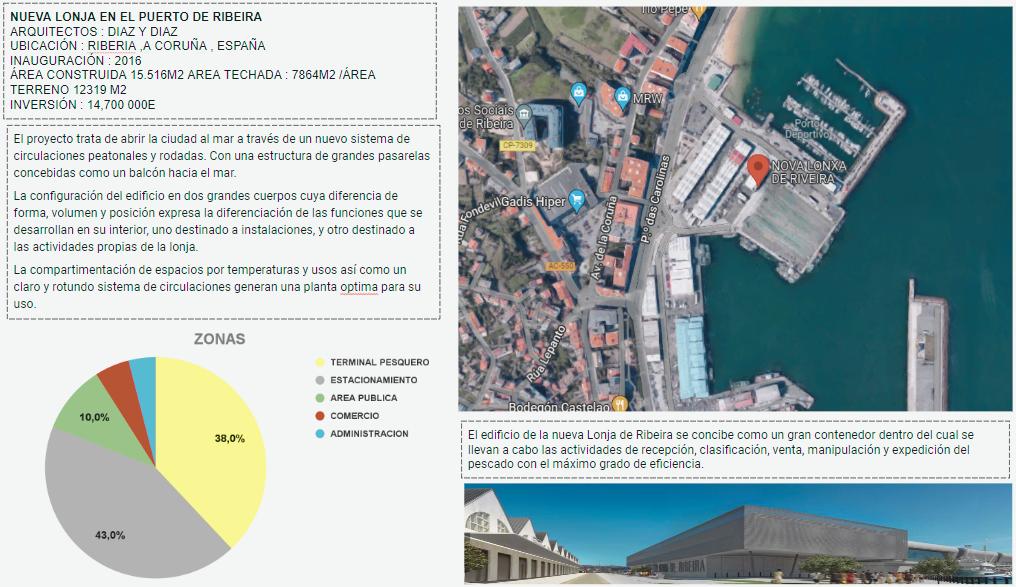Click the Sociais de Ribeira building marker icon
This screenshot has height=587, width=1016.
coord(524,116)
